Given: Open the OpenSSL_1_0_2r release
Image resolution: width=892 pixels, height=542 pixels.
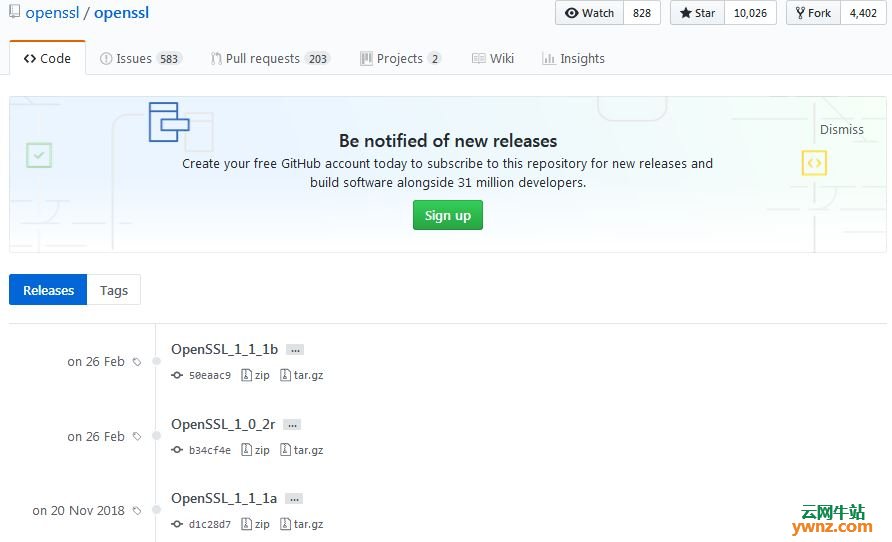Looking at the screenshot, I should click(x=223, y=424).
